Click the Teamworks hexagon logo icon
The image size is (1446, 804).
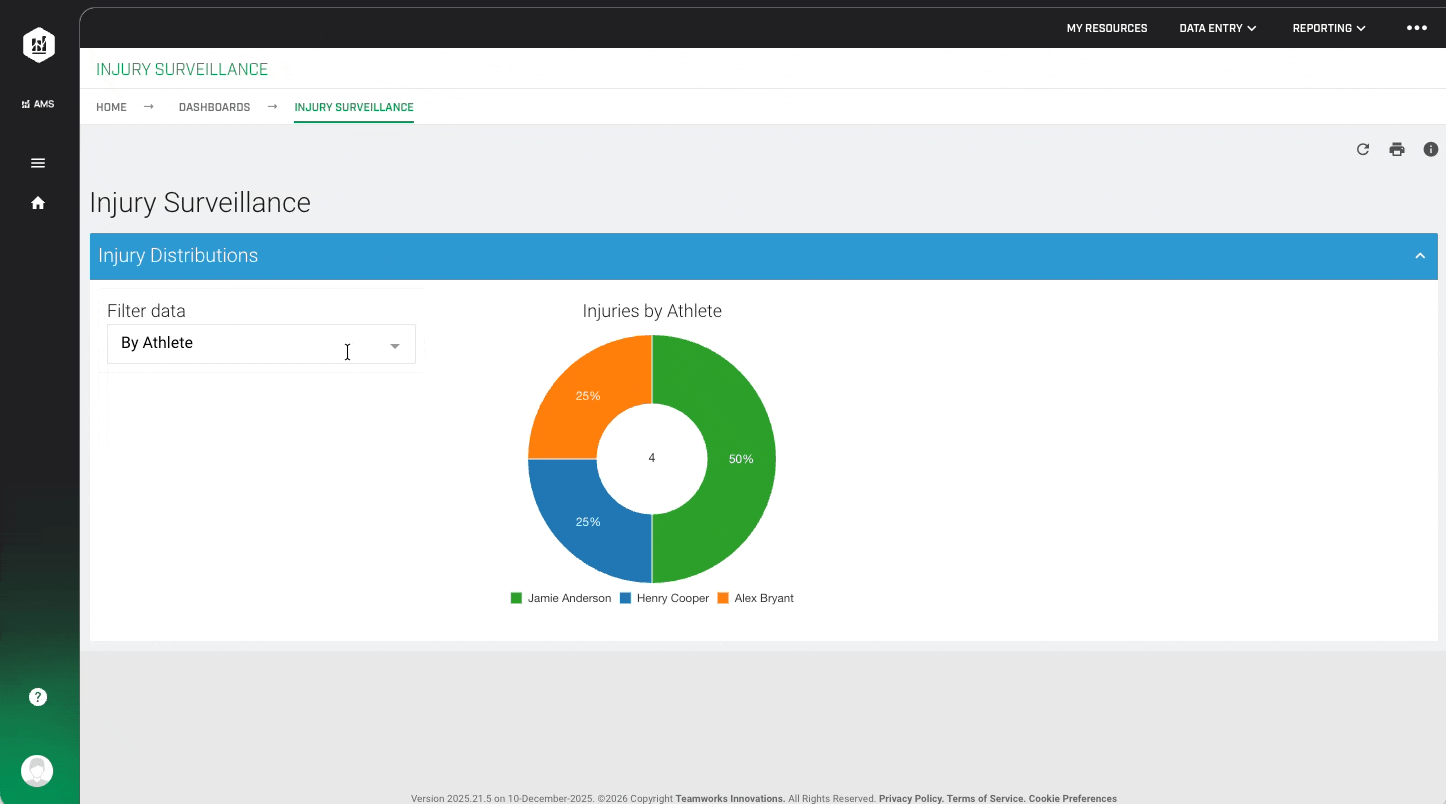point(38,45)
